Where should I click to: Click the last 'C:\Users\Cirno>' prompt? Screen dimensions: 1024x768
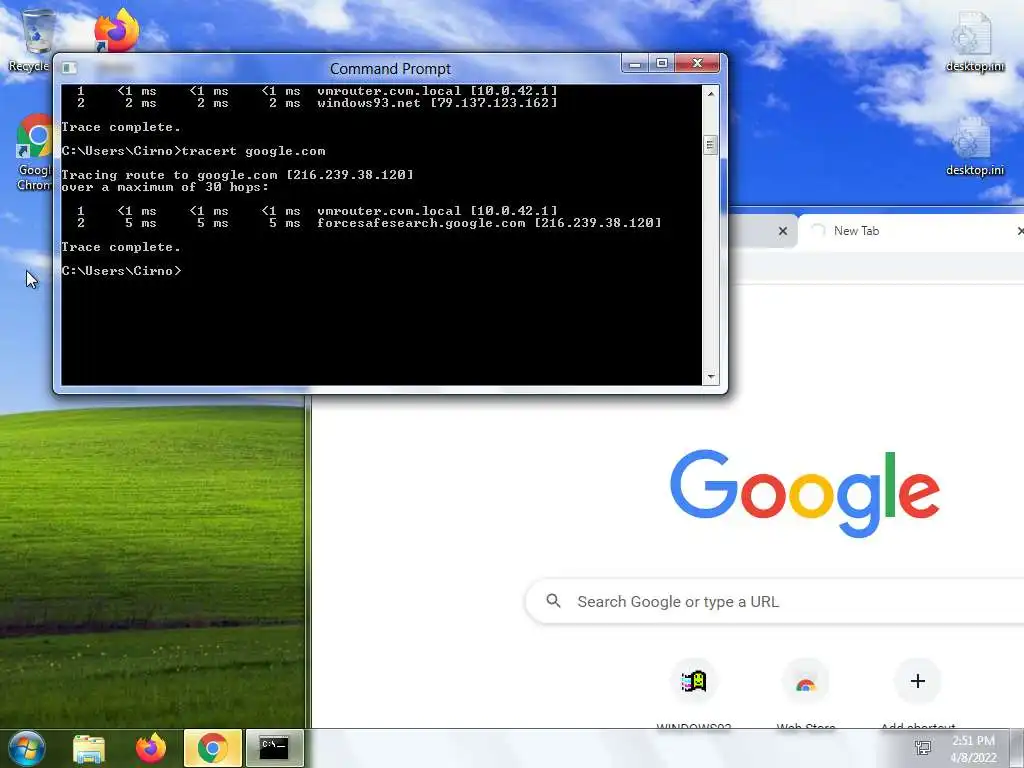pyautogui.click(x=121, y=270)
